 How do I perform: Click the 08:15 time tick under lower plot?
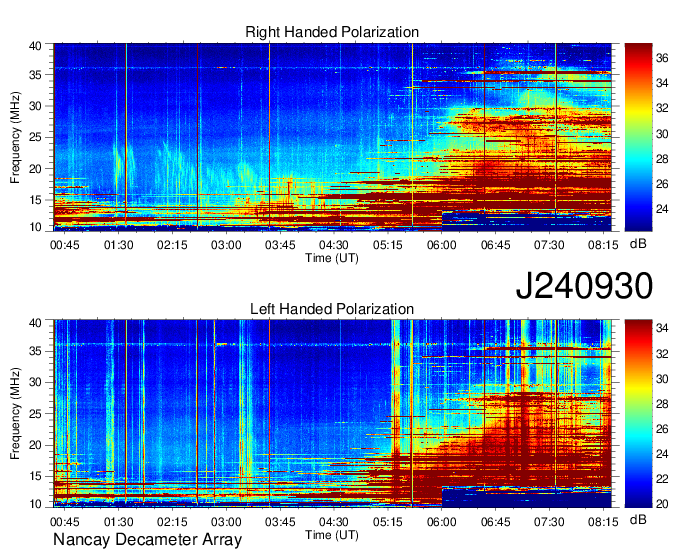pos(603,522)
